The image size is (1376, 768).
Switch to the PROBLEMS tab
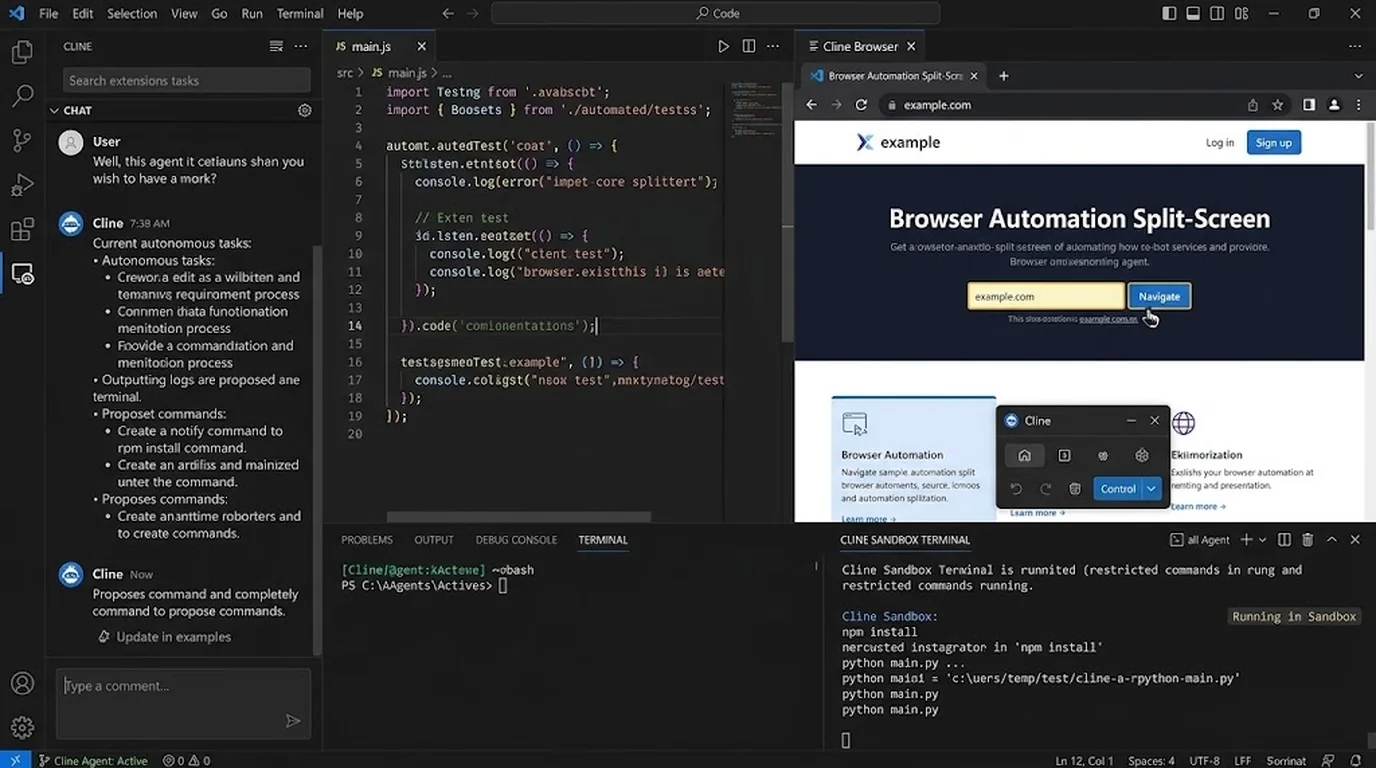[x=367, y=540]
